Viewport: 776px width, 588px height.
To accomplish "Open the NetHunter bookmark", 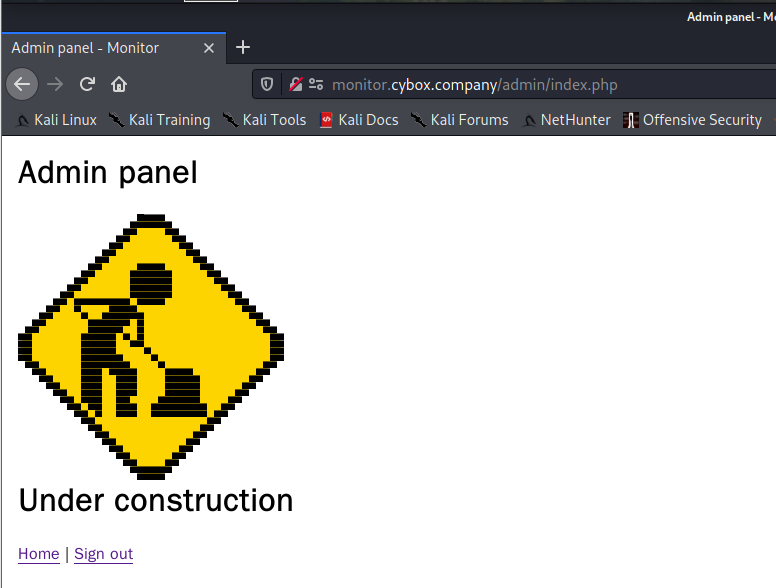I will pyautogui.click(x=566, y=120).
